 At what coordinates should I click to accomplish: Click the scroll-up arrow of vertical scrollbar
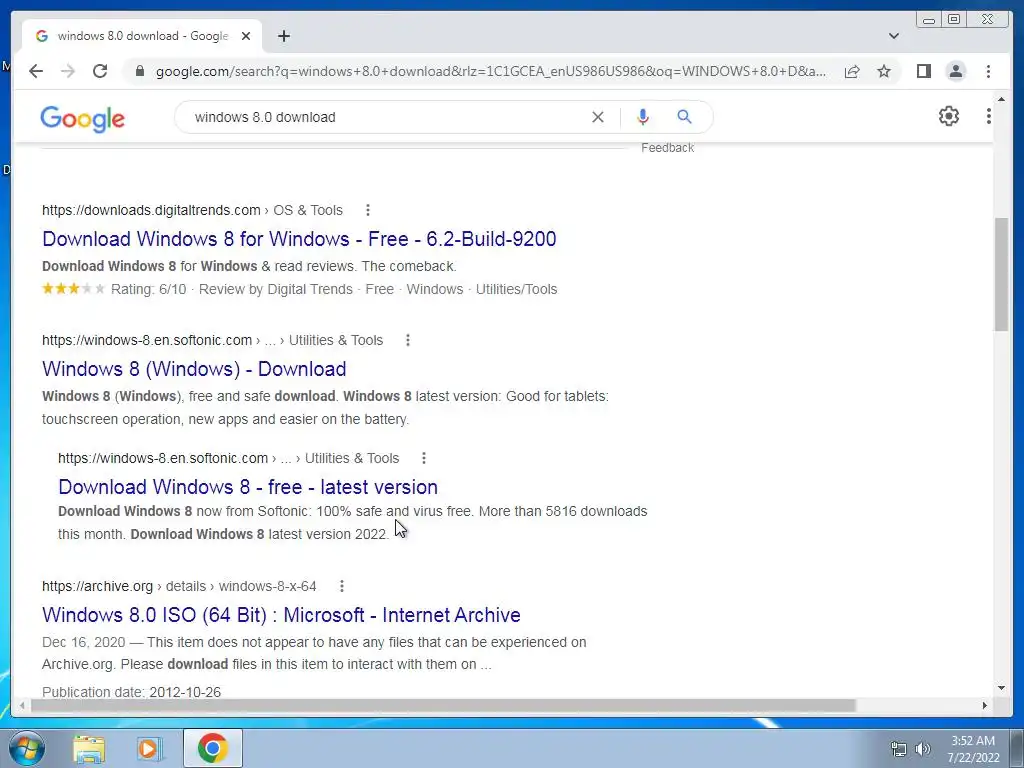[1001, 99]
